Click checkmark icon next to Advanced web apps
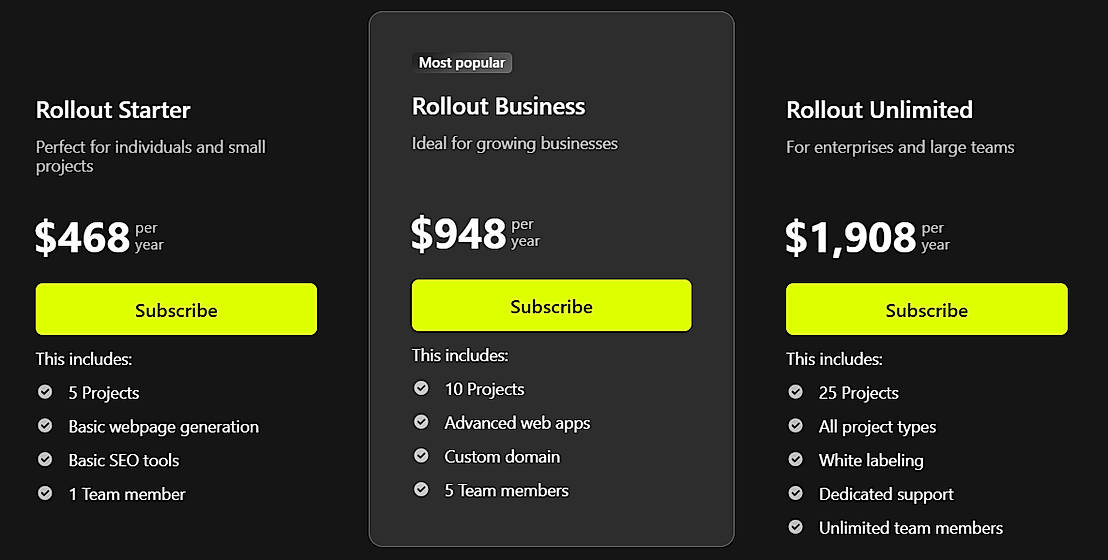Image resolution: width=1108 pixels, height=560 pixels. pos(421,422)
